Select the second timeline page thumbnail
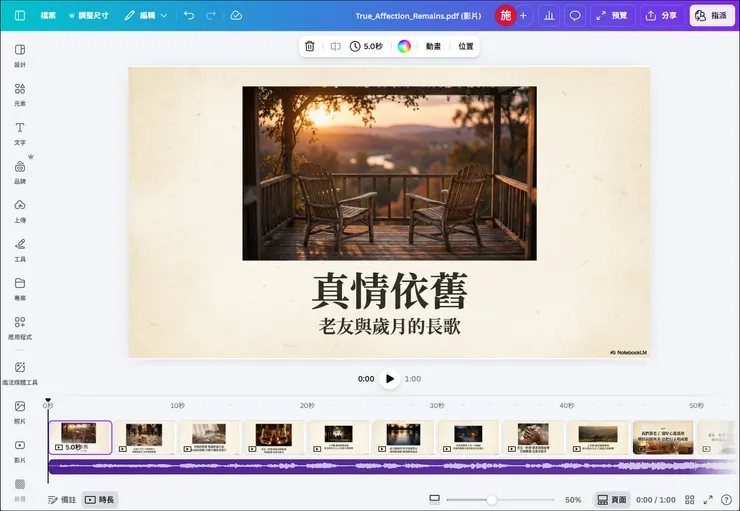Viewport: 740px width, 511px height. [x=144, y=437]
